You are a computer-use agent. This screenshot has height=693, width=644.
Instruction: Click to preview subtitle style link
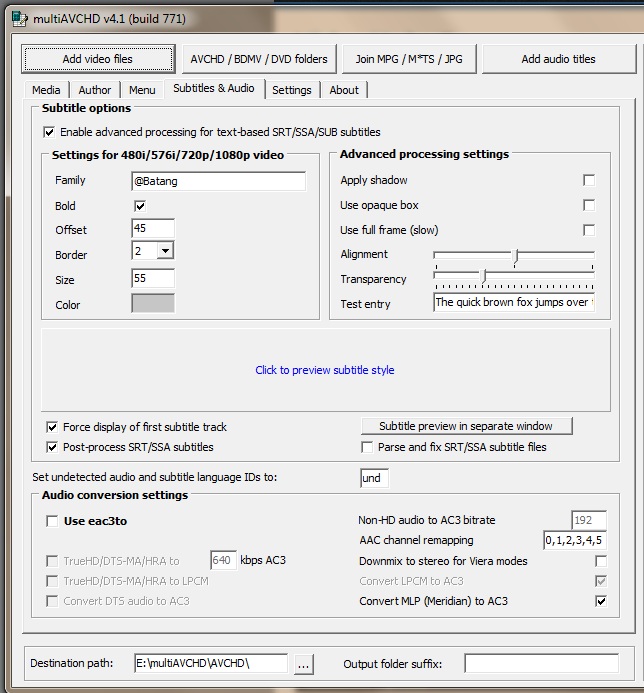325,370
